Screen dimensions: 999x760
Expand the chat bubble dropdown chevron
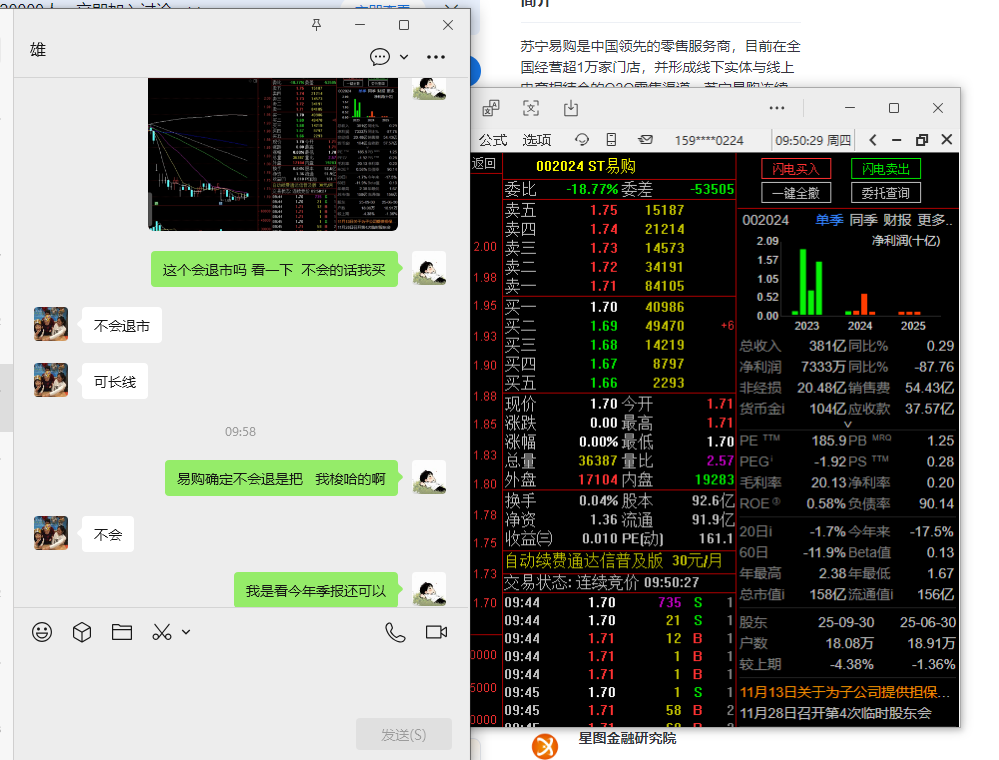(404, 57)
